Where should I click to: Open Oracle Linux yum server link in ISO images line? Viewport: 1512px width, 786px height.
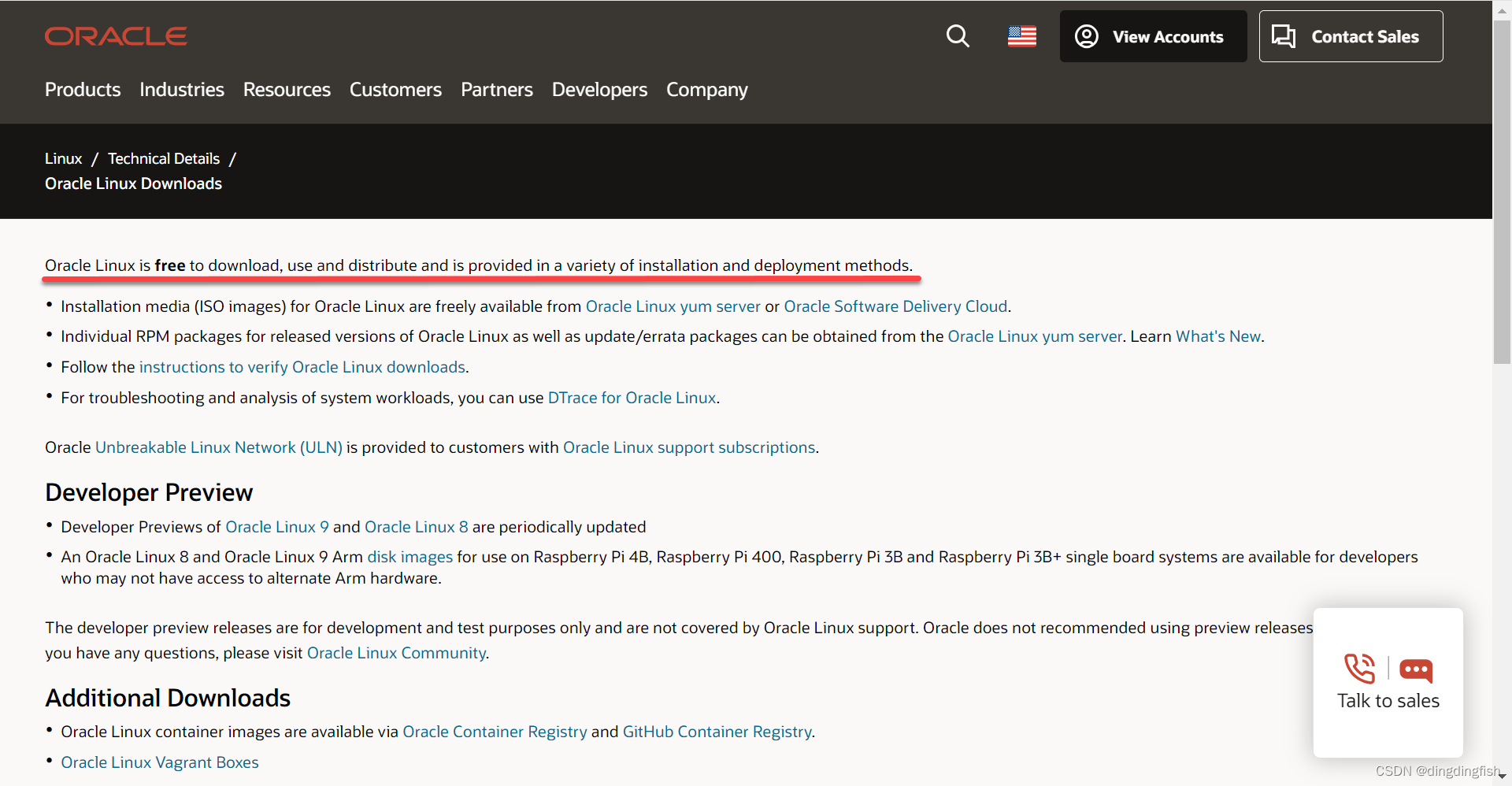tap(673, 306)
